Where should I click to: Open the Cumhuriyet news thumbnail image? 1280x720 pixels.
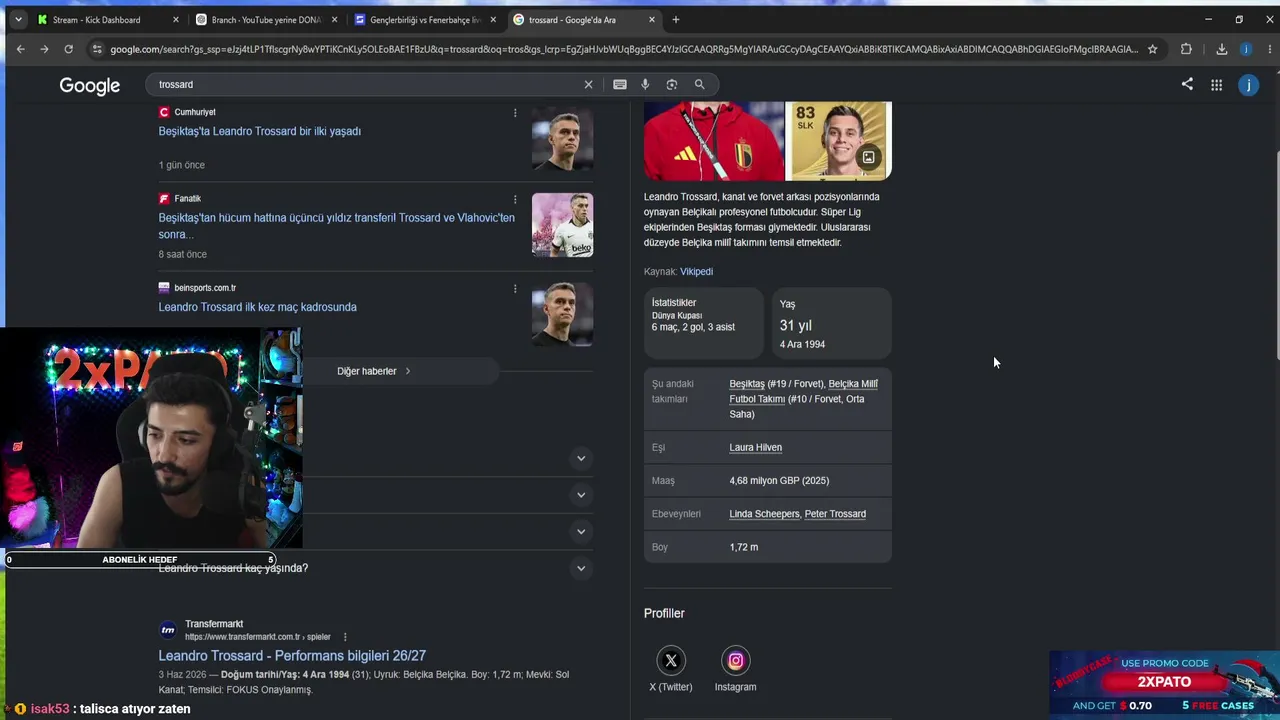click(x=562, y=140)
